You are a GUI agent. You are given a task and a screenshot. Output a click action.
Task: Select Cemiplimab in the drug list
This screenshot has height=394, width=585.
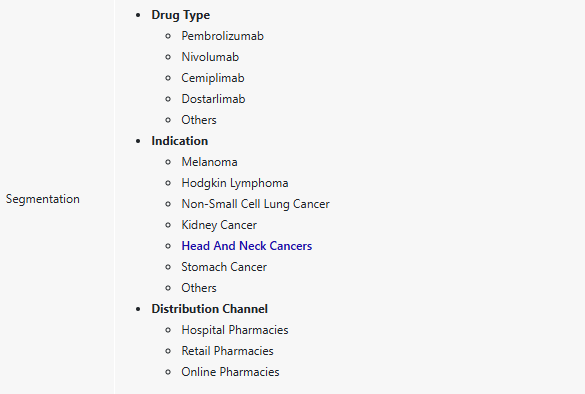tap(213, 78)
